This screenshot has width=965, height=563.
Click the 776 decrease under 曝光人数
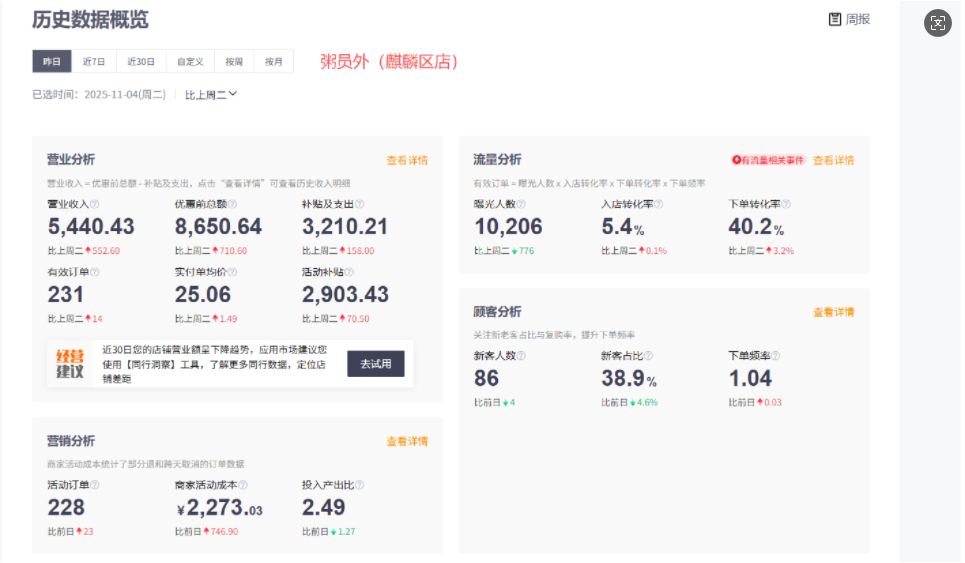click(523, 251)
